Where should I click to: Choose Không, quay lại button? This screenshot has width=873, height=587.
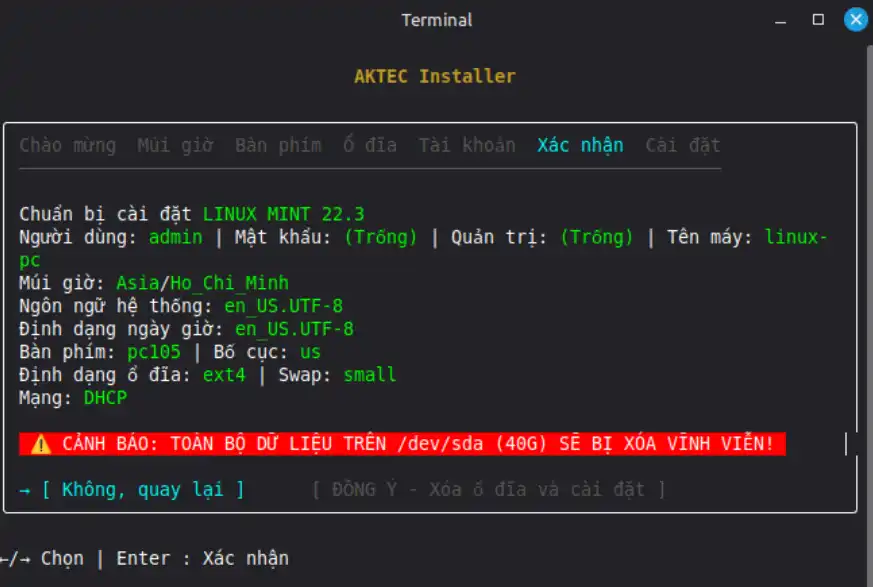pyautogui.click(x=143, y=490)
